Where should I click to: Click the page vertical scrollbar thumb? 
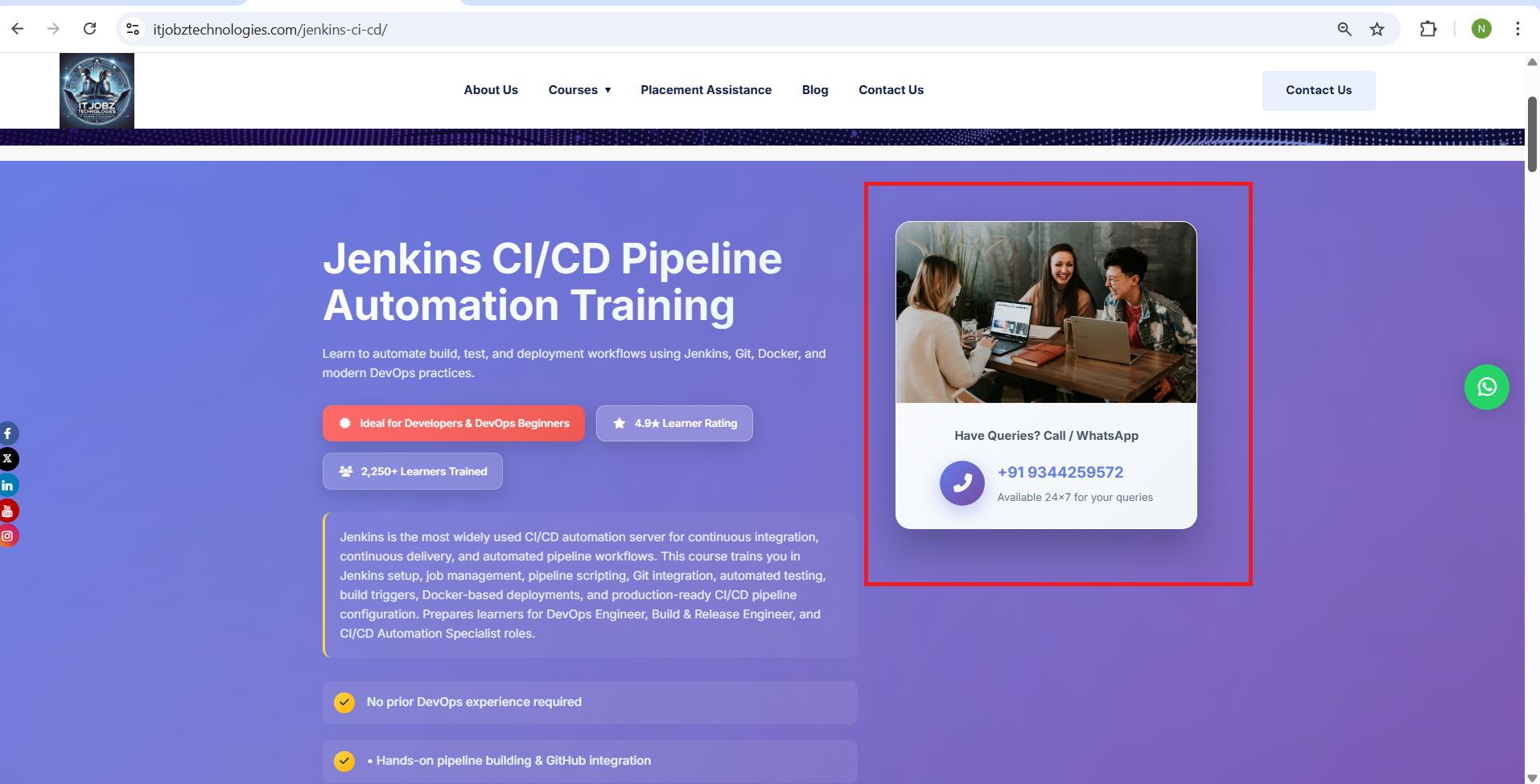pos(1532,134)
